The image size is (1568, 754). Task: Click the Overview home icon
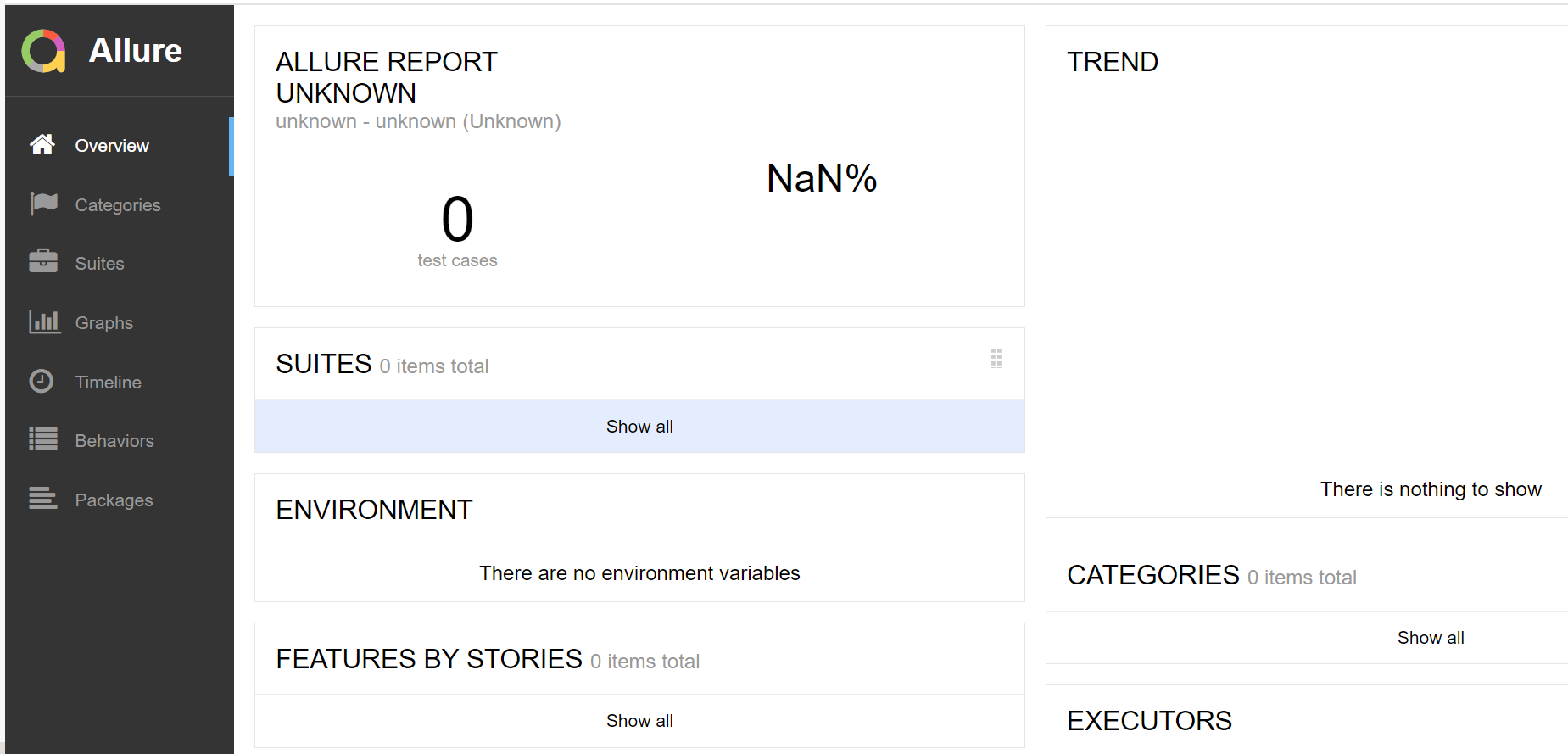[x=42, y=145]
